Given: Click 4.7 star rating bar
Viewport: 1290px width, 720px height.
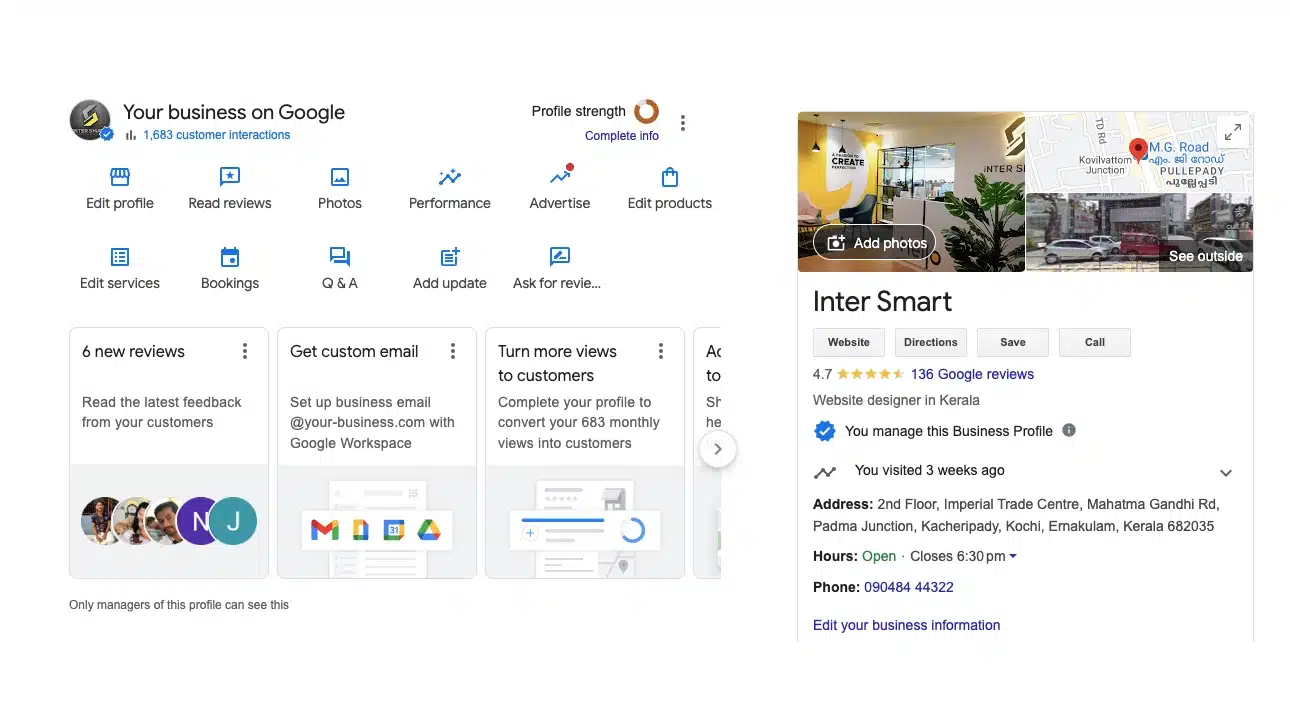Looking at the screenshot, I should [x=870, y=374].
